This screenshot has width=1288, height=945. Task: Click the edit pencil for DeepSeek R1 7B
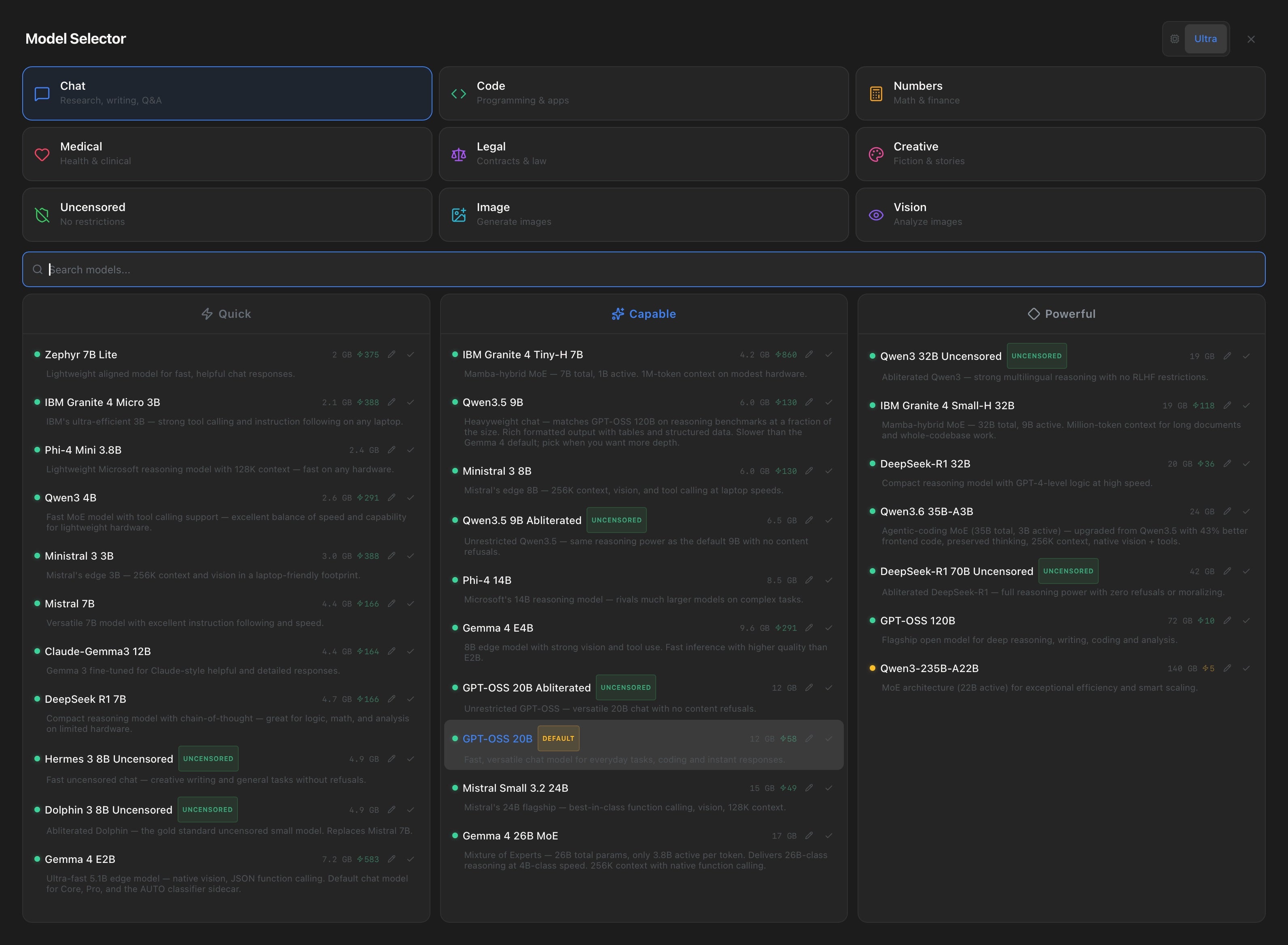coord(392,699)
